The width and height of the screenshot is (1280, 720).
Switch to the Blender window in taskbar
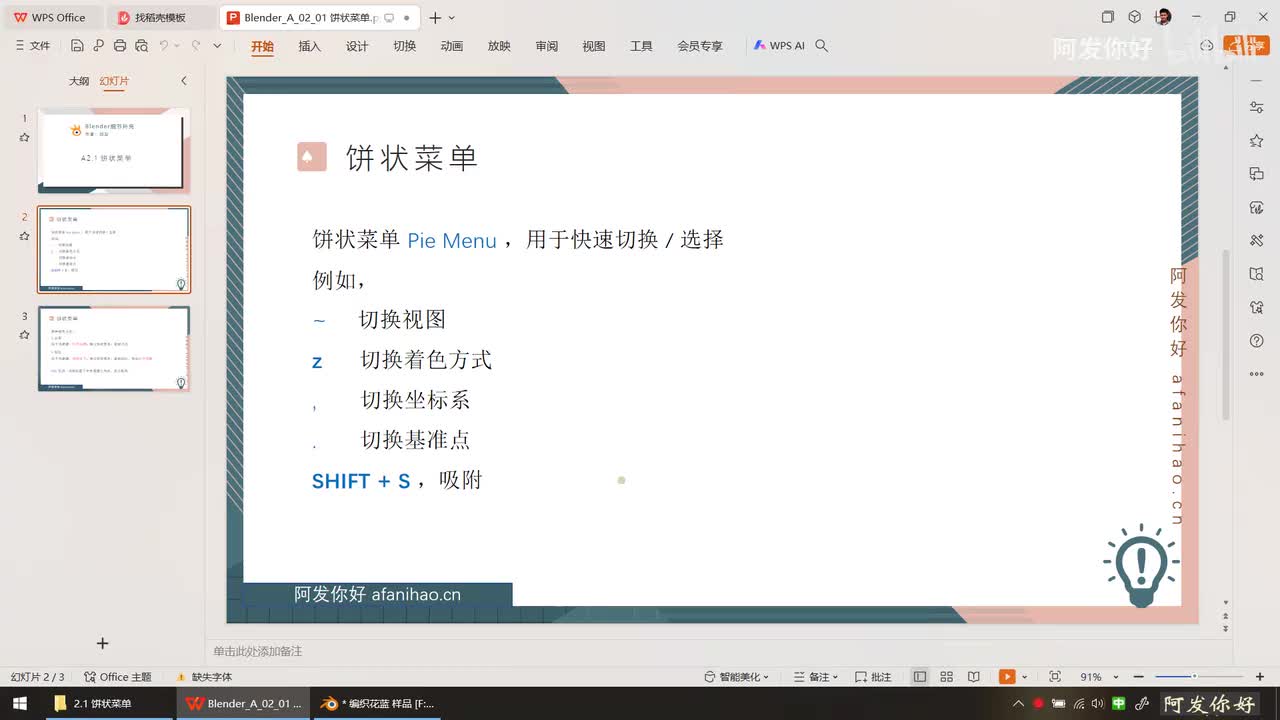pyautogui.click(x=376, y=703)
